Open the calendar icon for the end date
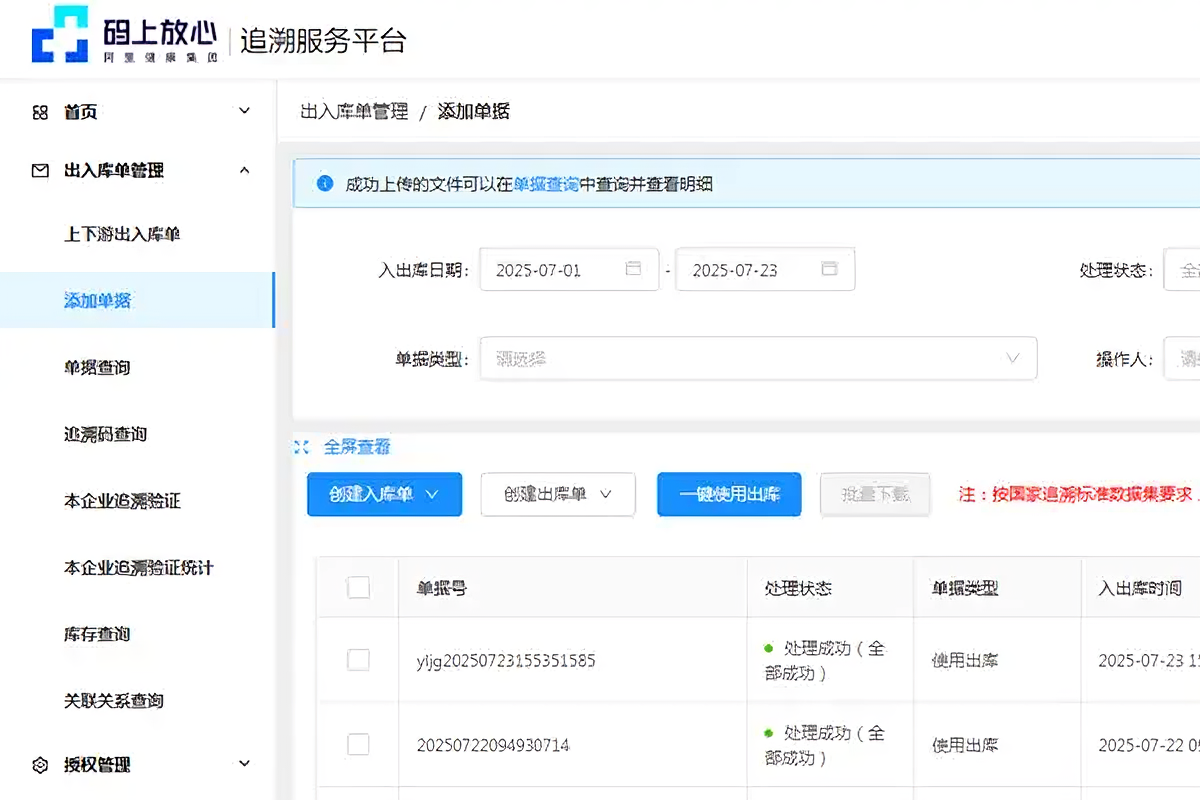This screenshot has height=800, width=1200. (829, 268)
